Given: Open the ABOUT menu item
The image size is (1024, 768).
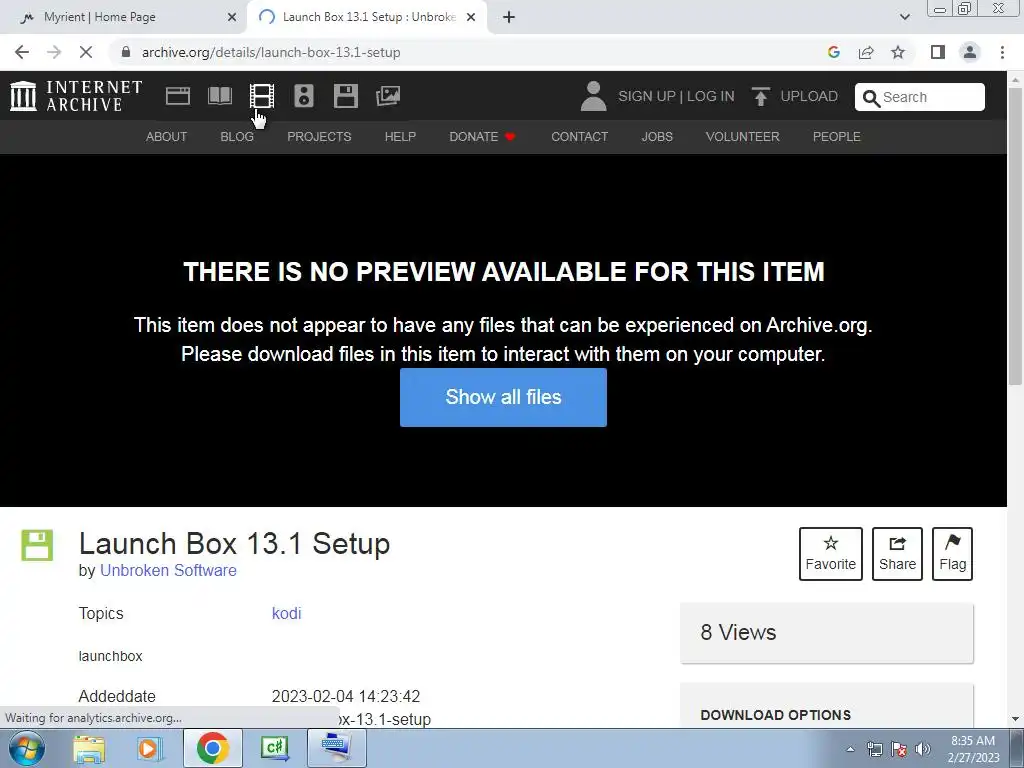Looking at the screenshot, I should click(167, 136).
